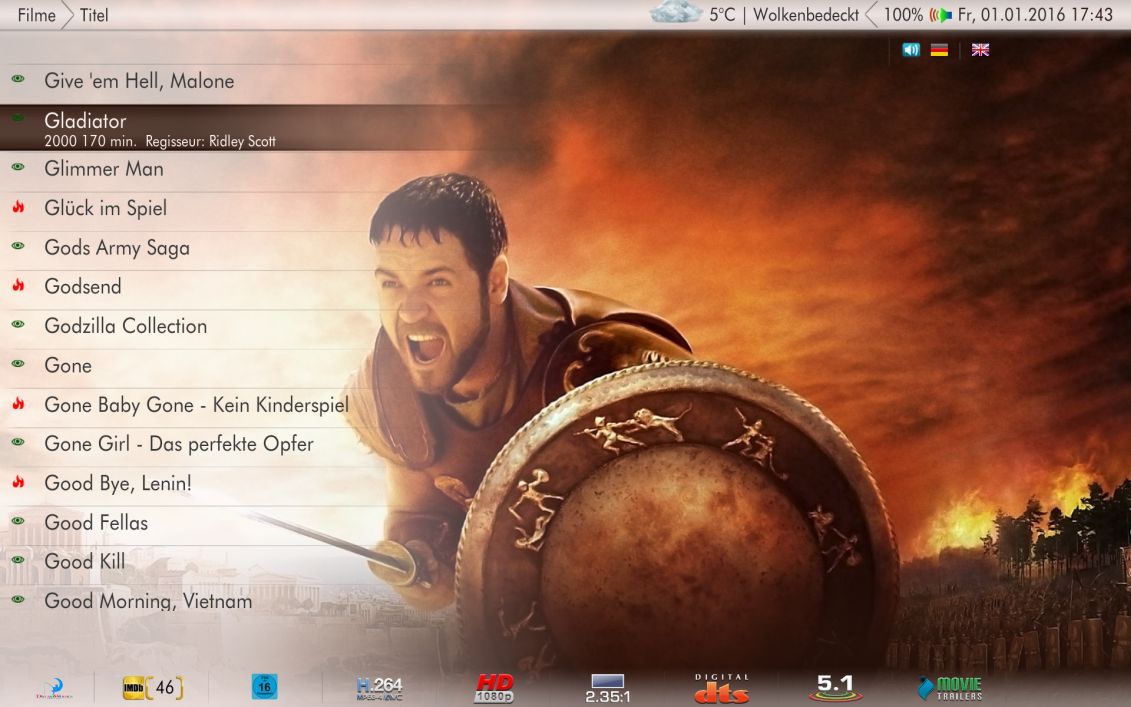Viewport: 1131px width, 707px height.
Task: Select the Good Kill movie
Action: click(x=84, y=561)
